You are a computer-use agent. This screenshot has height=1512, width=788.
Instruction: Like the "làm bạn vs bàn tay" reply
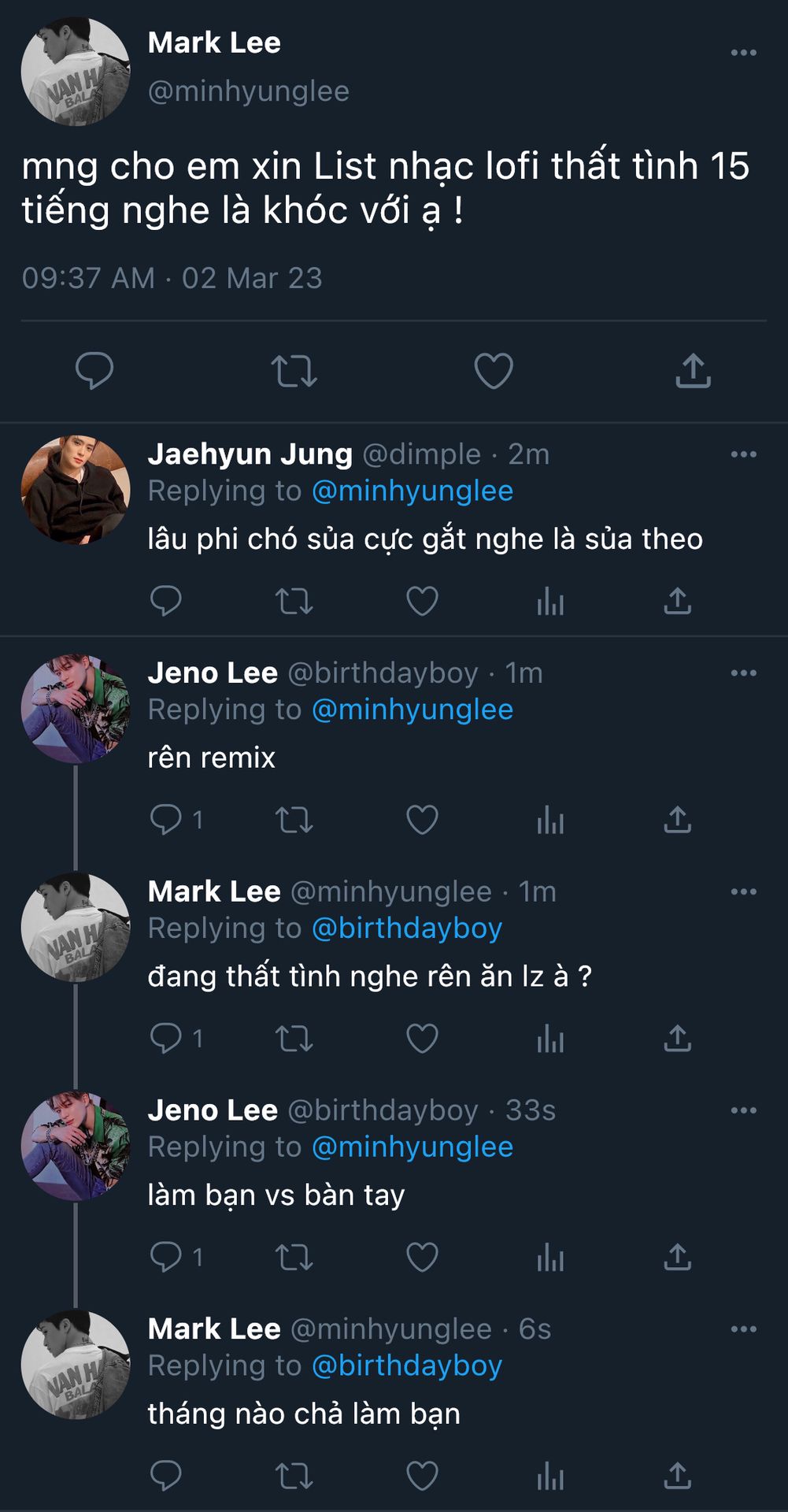point(422,1258)
